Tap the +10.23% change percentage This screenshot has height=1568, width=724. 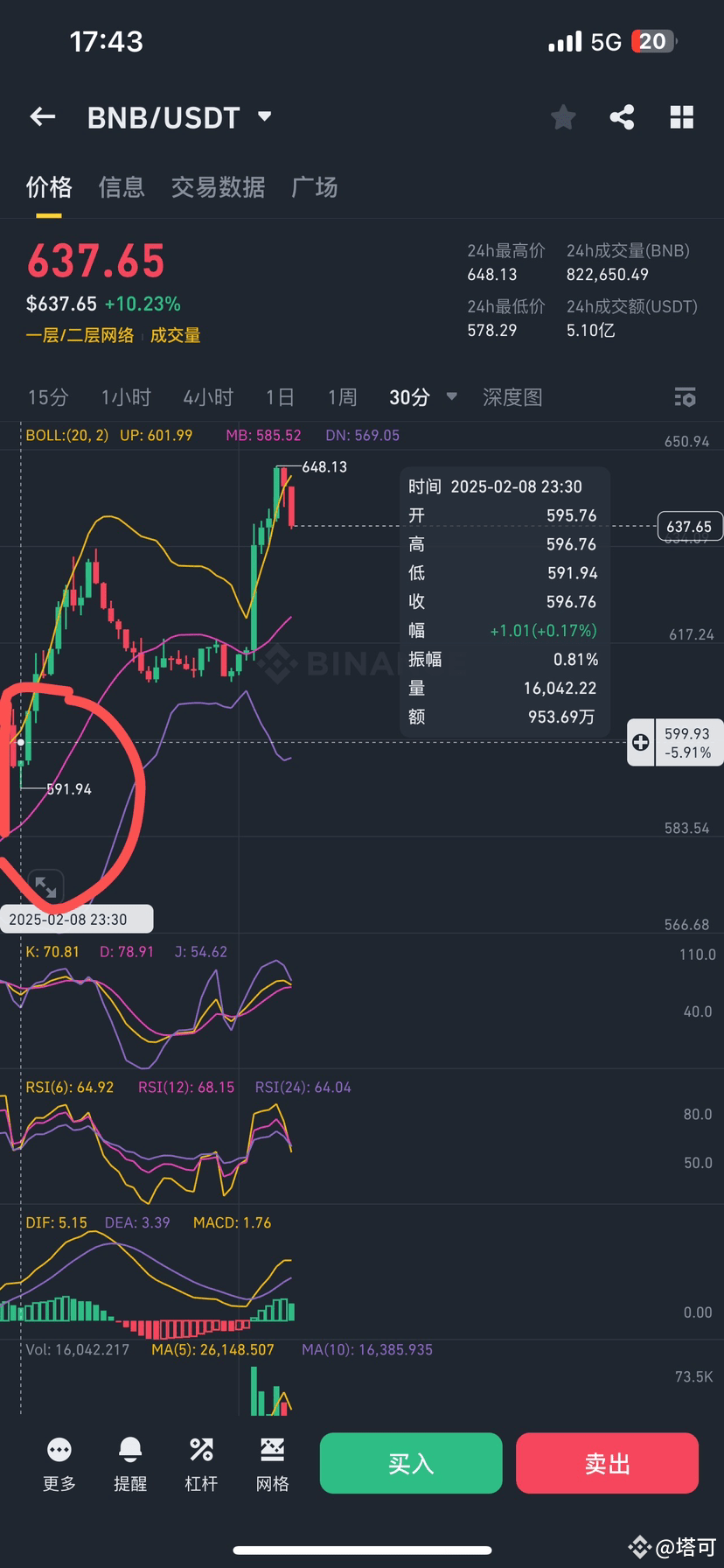pos(143,304)
